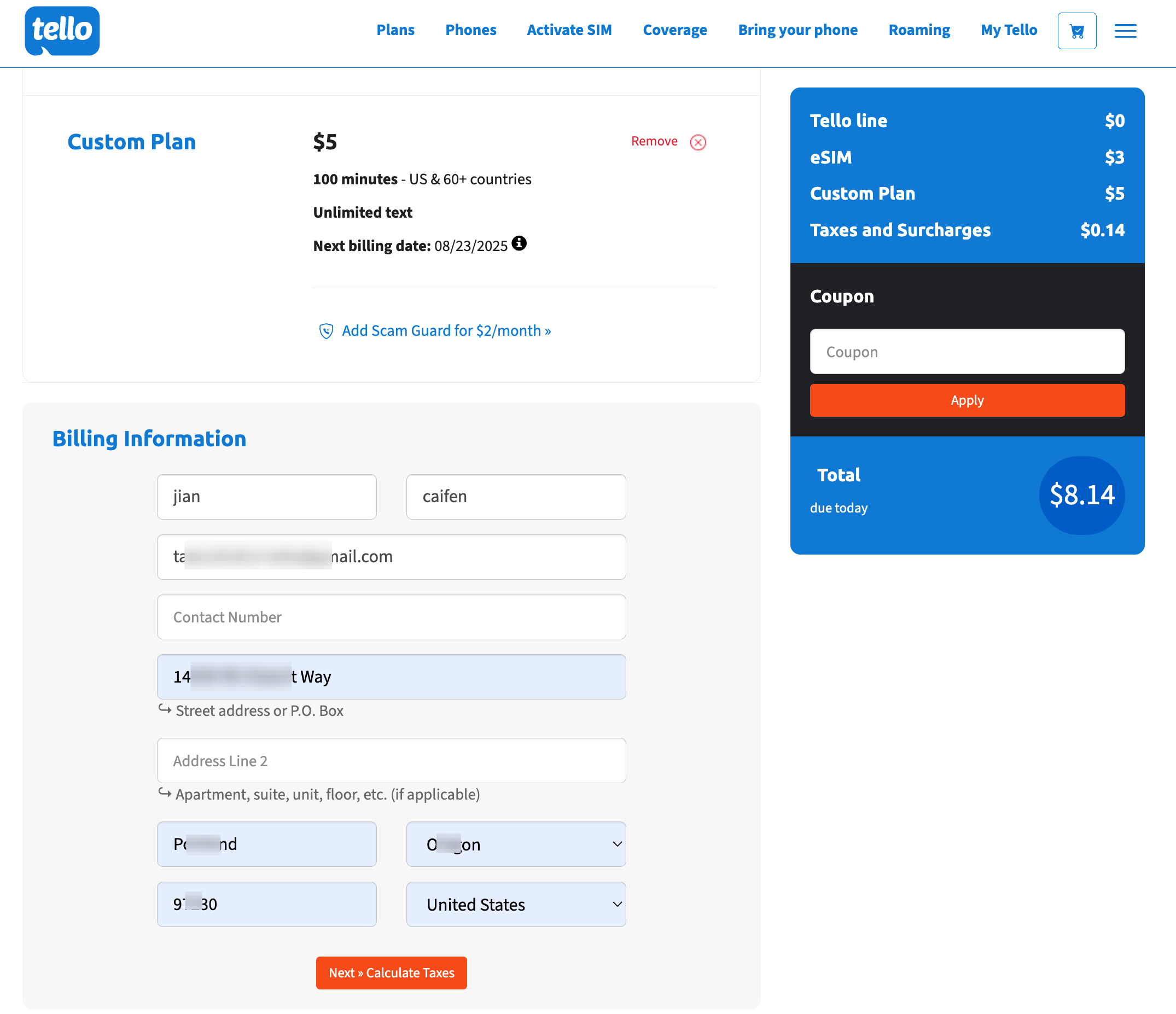The height and width of the screenshot is (1014, 1176).
Task: Click the first name field 'jian'
Action: point(266,497)
